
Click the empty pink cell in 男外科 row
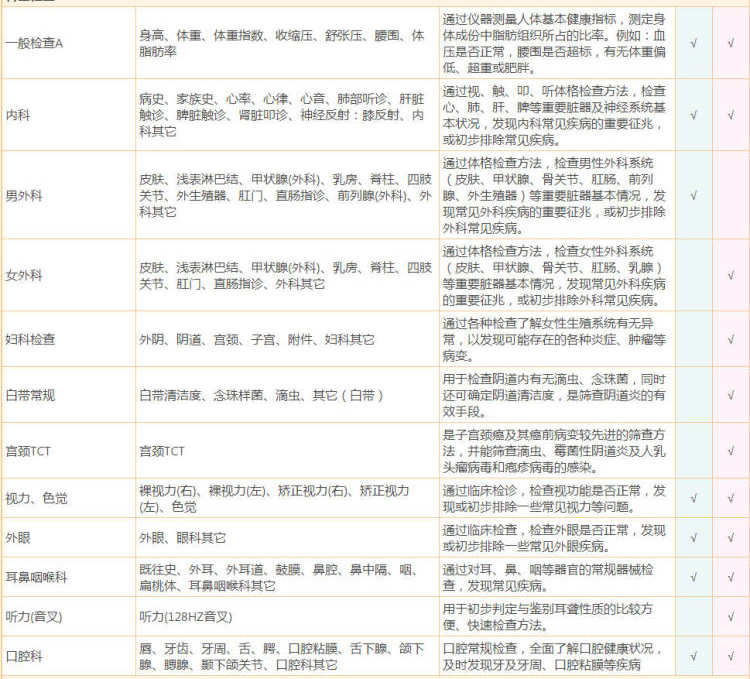[730, 195]
